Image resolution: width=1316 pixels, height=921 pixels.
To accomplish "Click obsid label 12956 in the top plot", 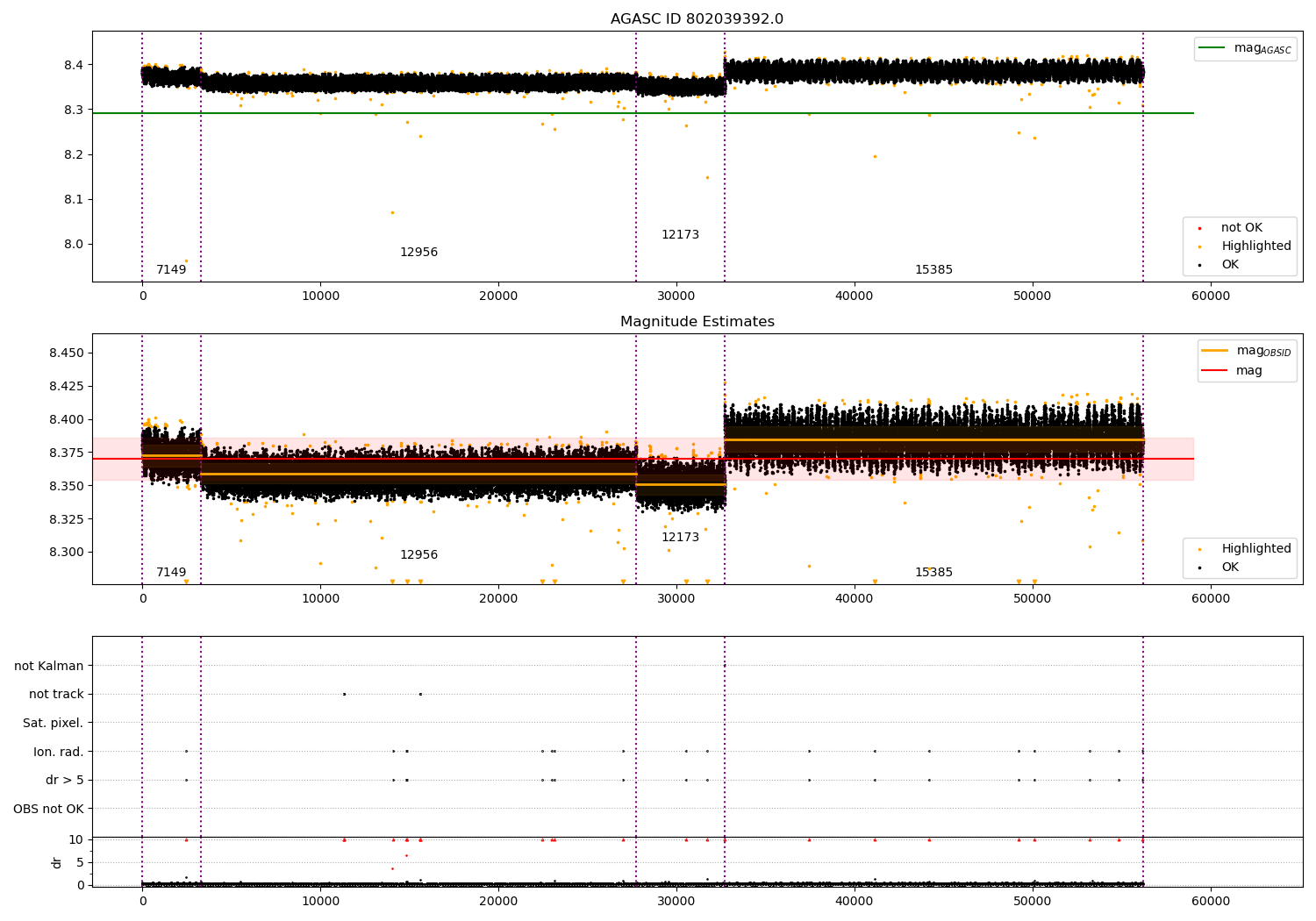I will click(418, 253).
